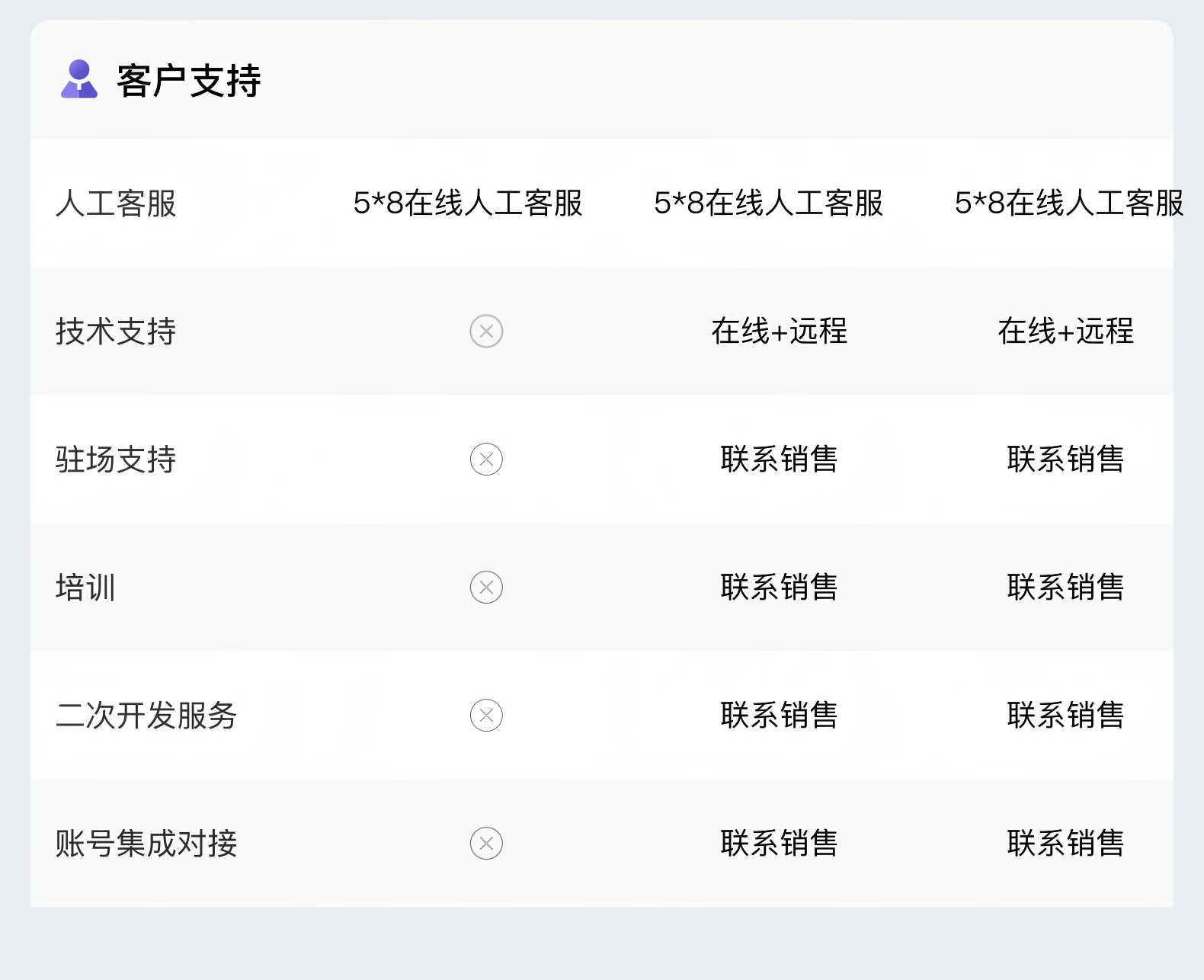
Task: Click the X icon in 驻场支持 row
Action: 486,460
